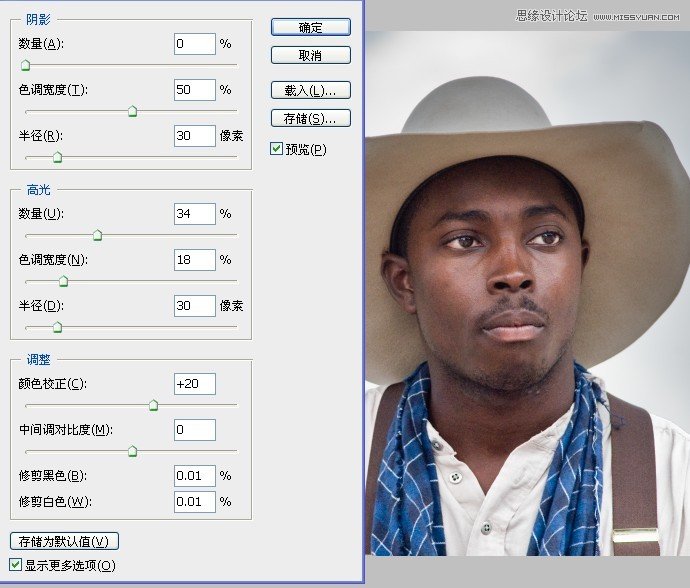Click 存储为默认值(V) button
Viewport: 690px width, 588px height.
[x=64, y=541]
